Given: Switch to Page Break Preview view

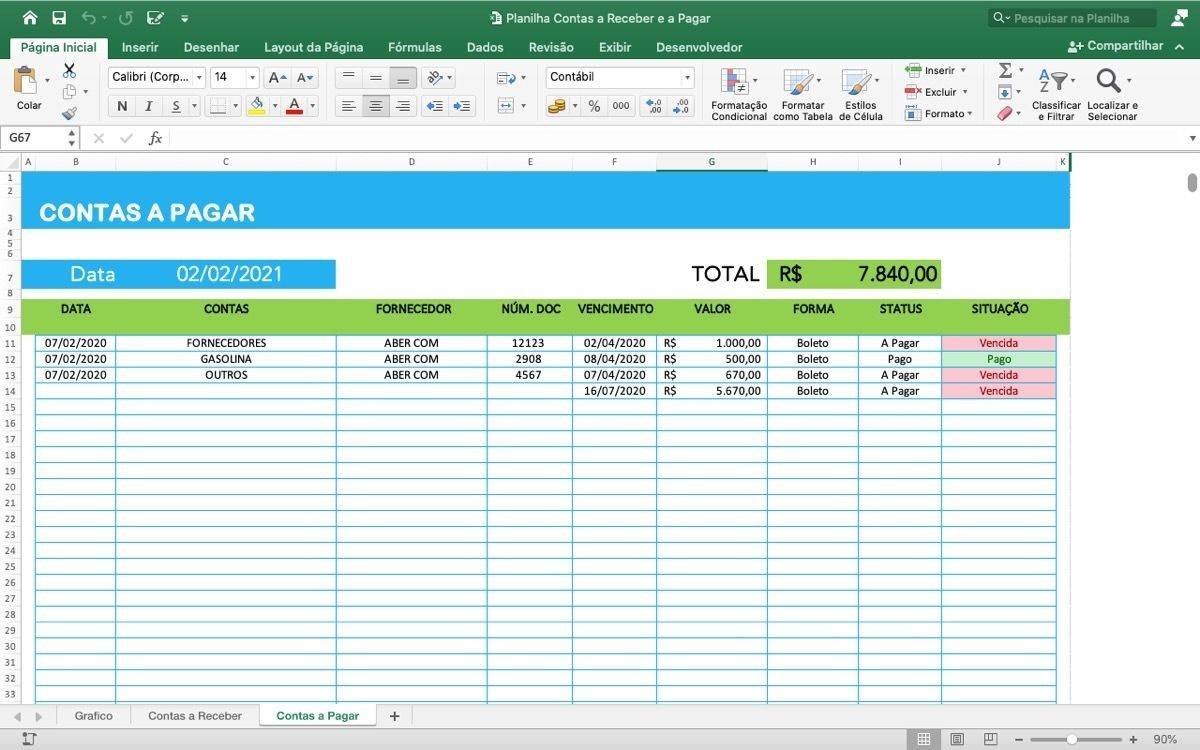Looking at the screenshot, I should (990, 739).
